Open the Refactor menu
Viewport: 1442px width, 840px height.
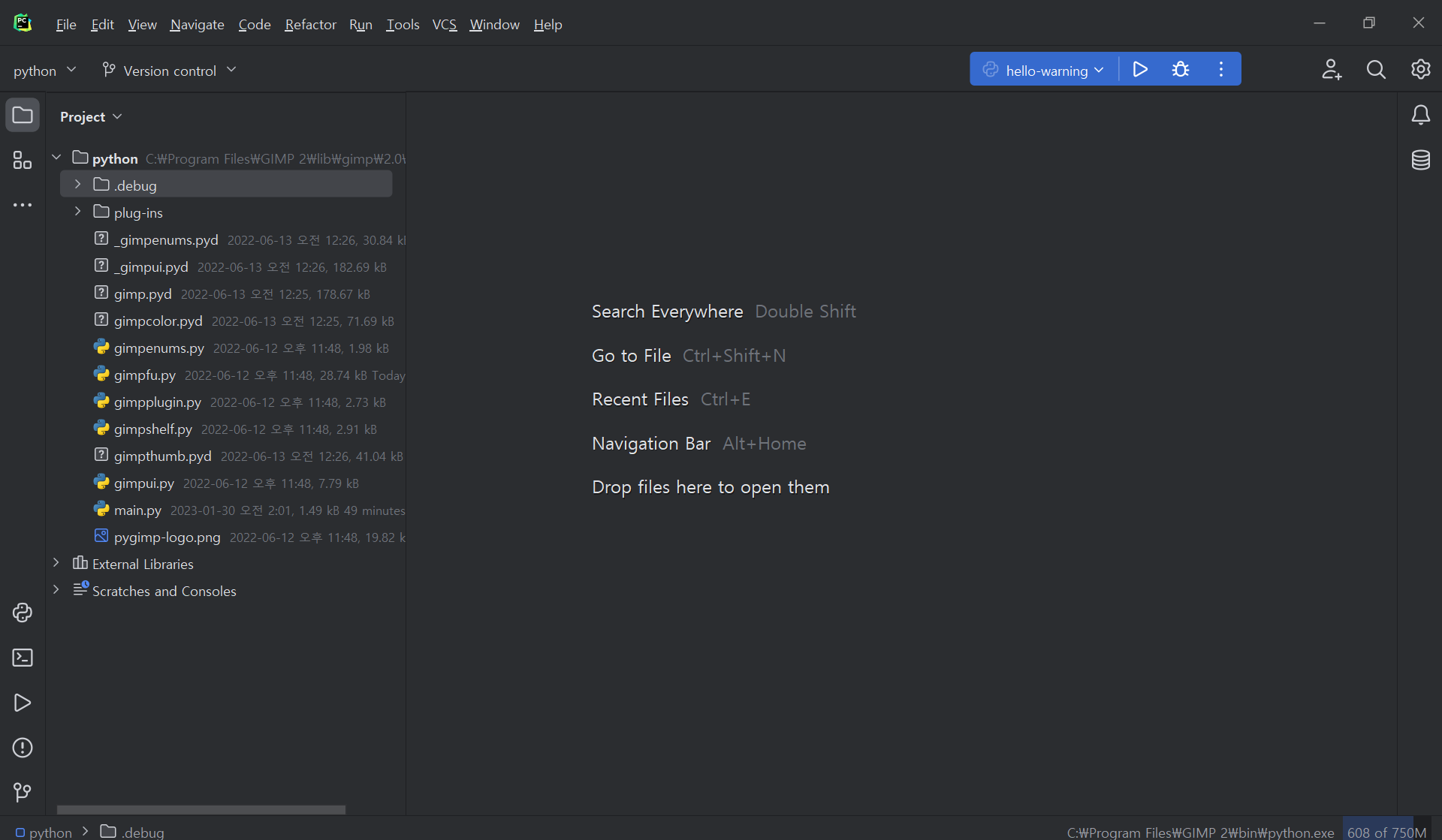click(310, 25)
